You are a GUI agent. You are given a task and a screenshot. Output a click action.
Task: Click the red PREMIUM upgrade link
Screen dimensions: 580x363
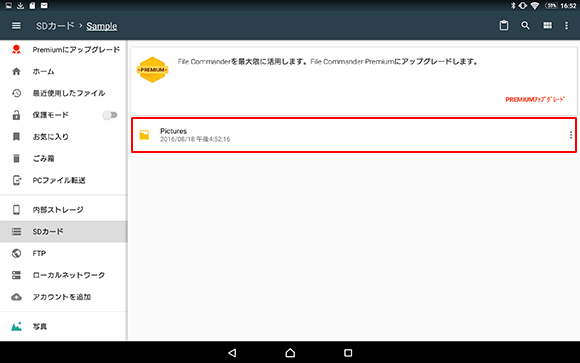pyautogui.click(x=535, y=100)
